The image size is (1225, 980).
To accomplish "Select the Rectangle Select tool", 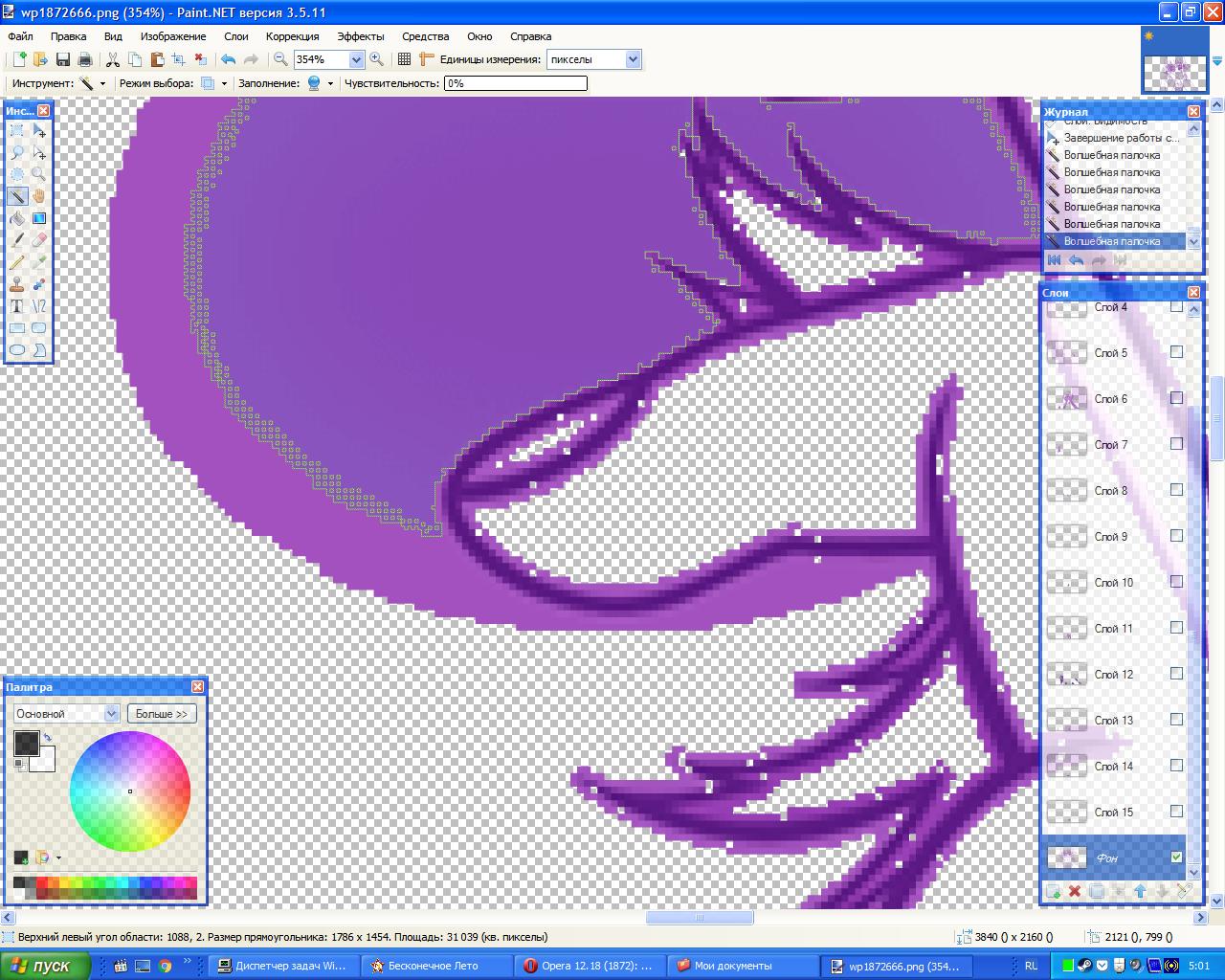I will click(x=17, y=131).
